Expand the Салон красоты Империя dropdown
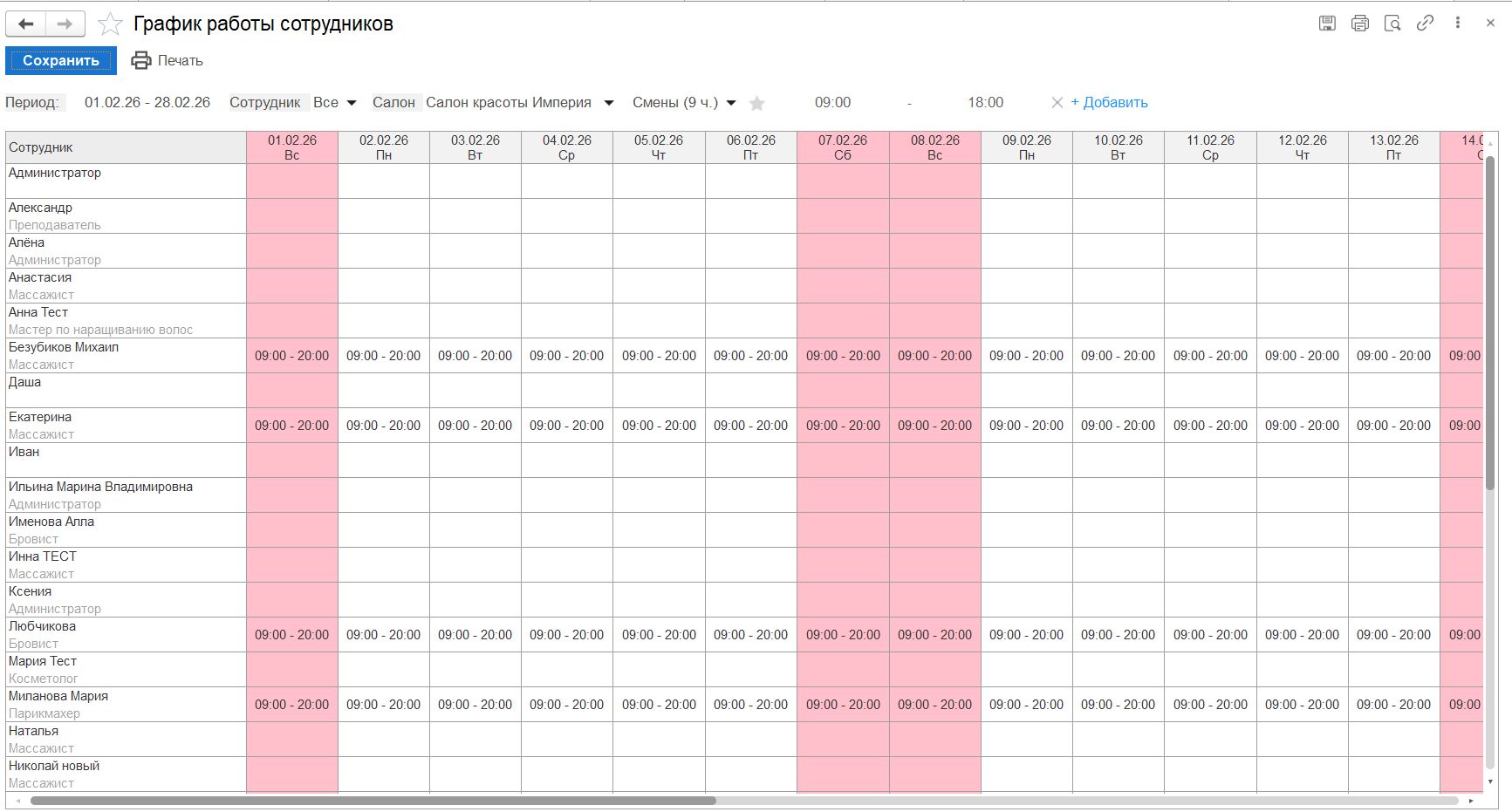Viewport: 1512px width, 812px height. tap(609, 103)
